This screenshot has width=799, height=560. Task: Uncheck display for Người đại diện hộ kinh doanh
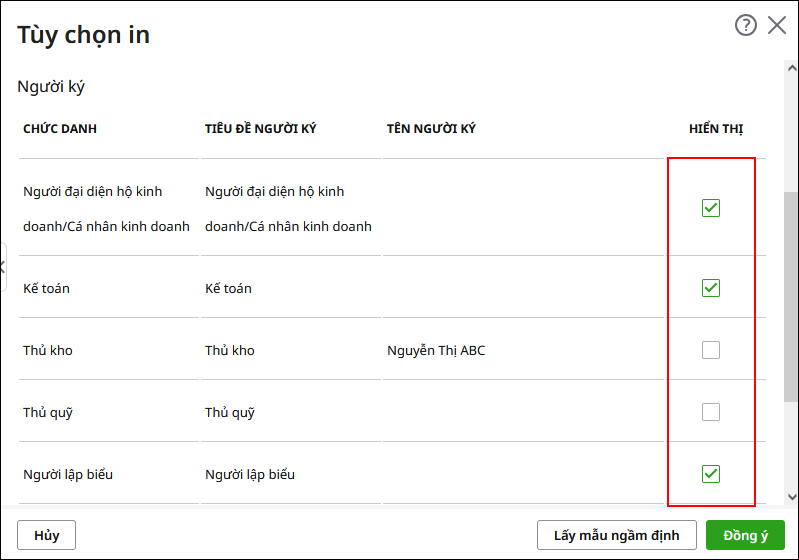tap(711, 208)
